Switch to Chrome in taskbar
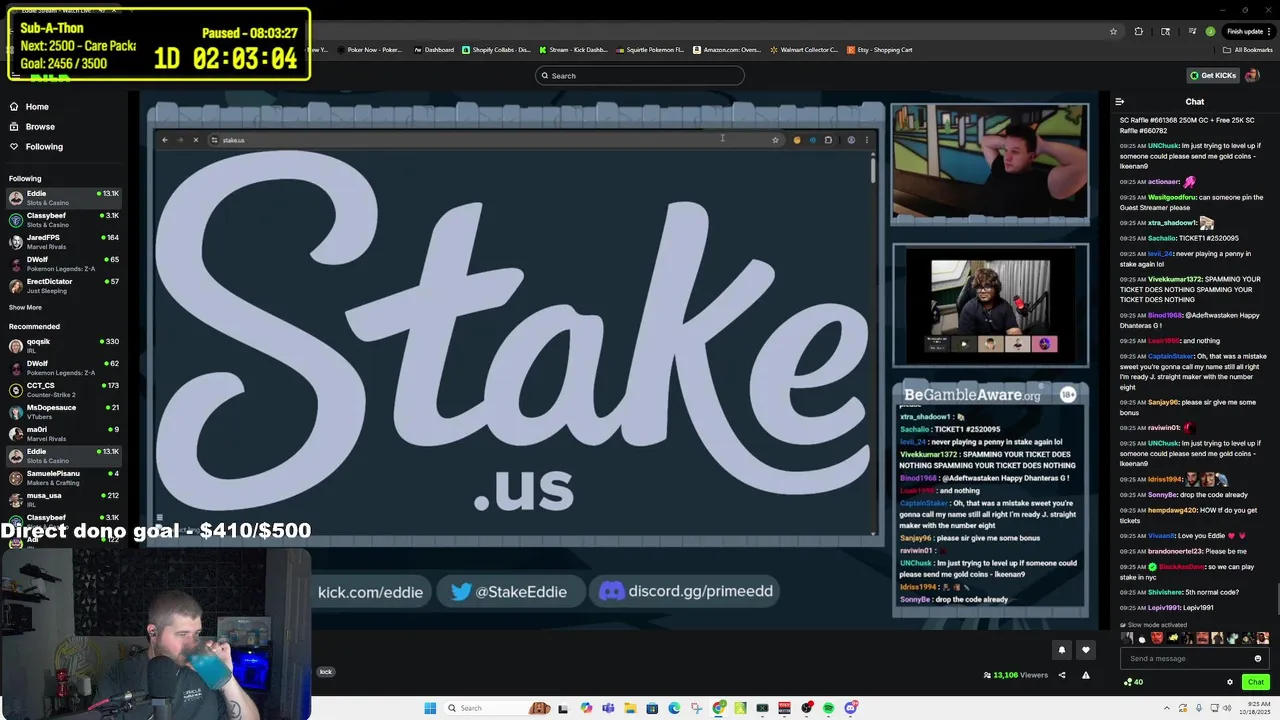Image resolution: width=1280 pixels, height=720 pixels. (x=718, y=708)
